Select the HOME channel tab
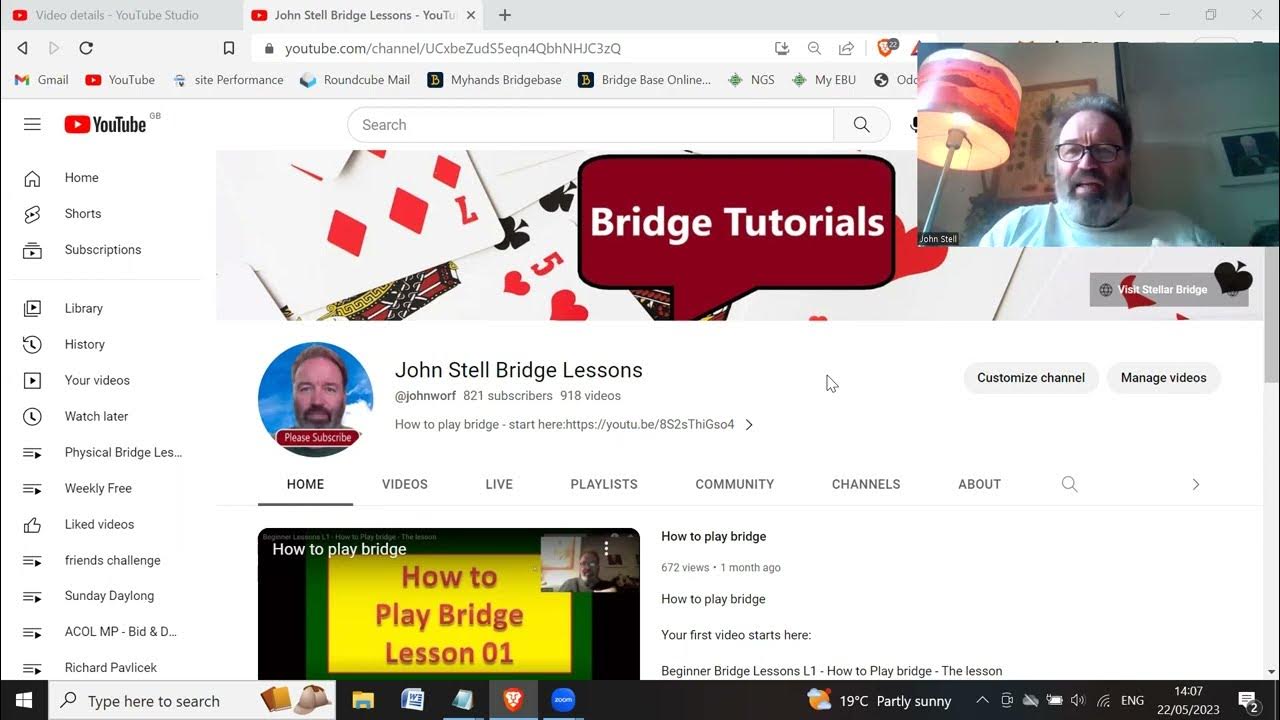Viewport: 1280px width, 720px height. pyautogui.click(x=305, y=484)
